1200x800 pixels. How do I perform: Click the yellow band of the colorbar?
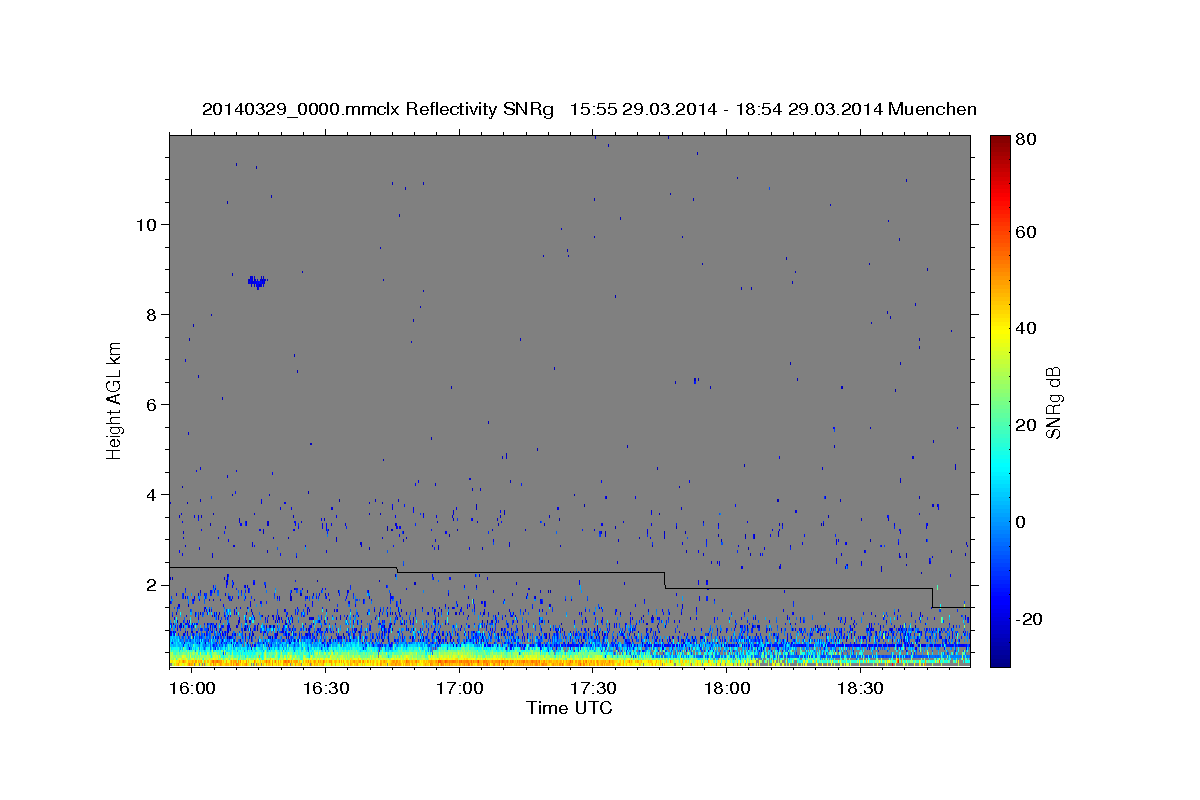coord(999,330)
